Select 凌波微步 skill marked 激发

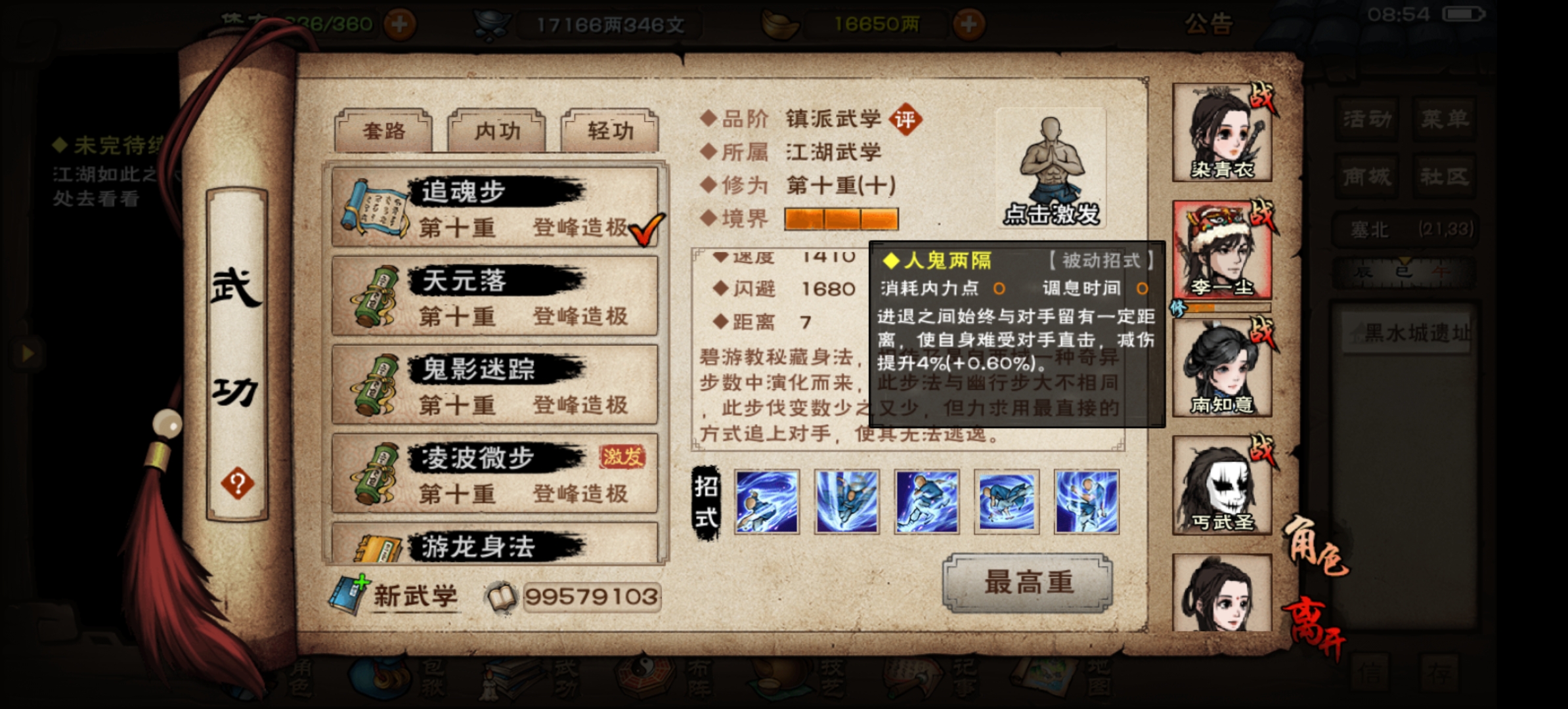(x=494, y=473)
